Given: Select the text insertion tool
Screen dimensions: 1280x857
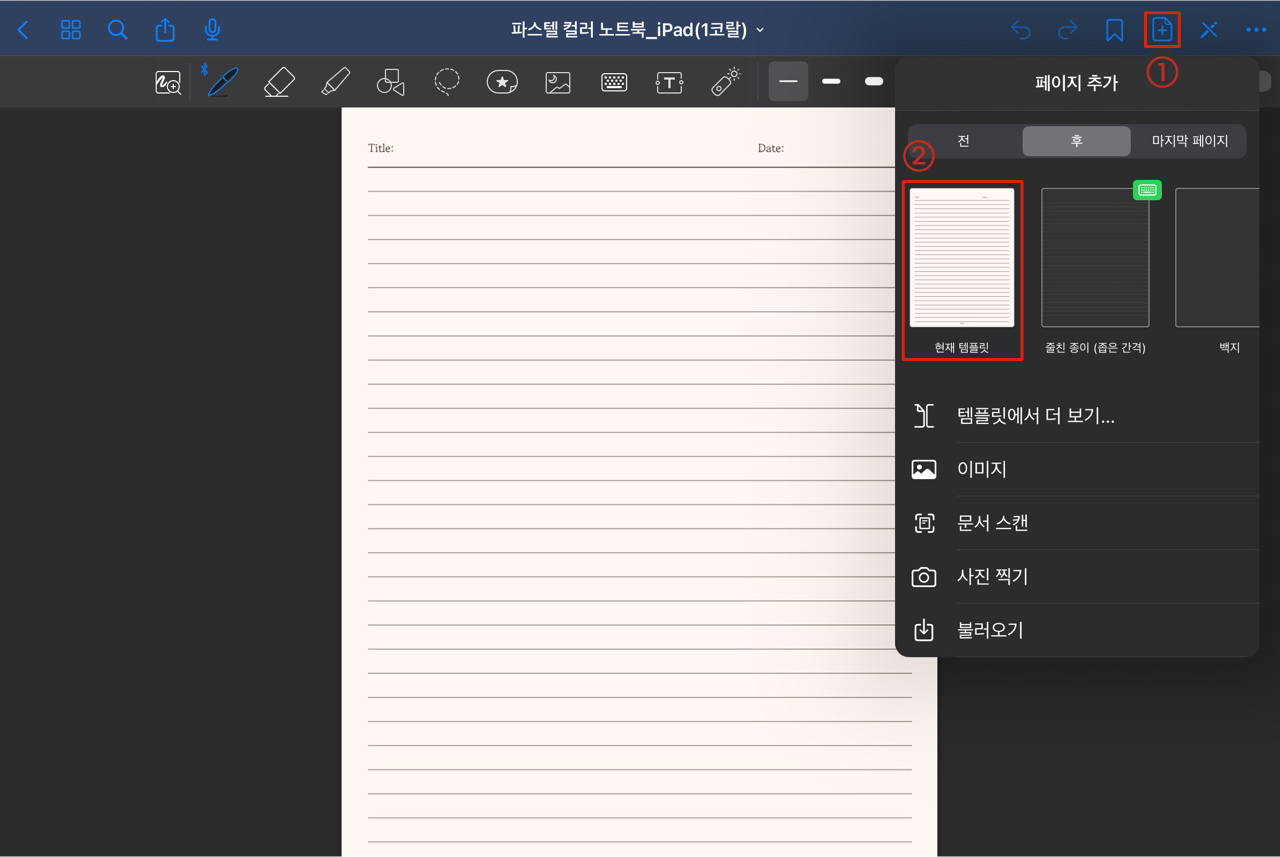Looking at the screenshot, I should click(x=669, y=81).
